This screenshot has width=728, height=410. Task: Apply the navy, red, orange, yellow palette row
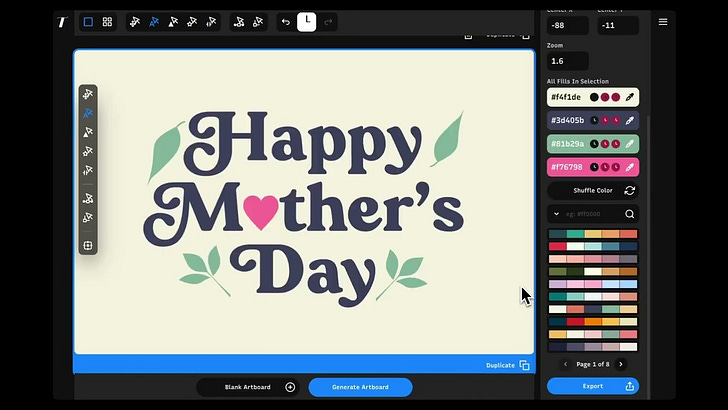point(593,322)
